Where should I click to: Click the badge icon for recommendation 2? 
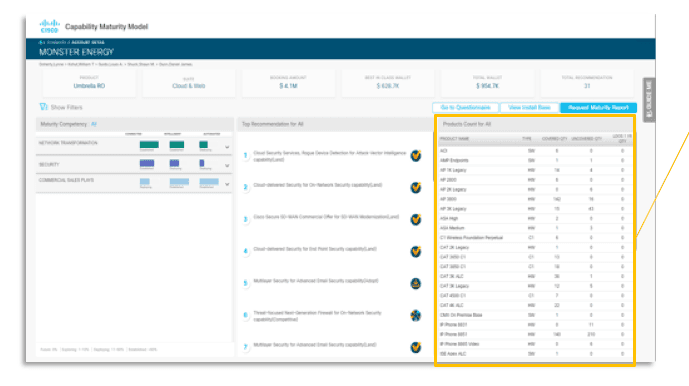click(416, 188)
